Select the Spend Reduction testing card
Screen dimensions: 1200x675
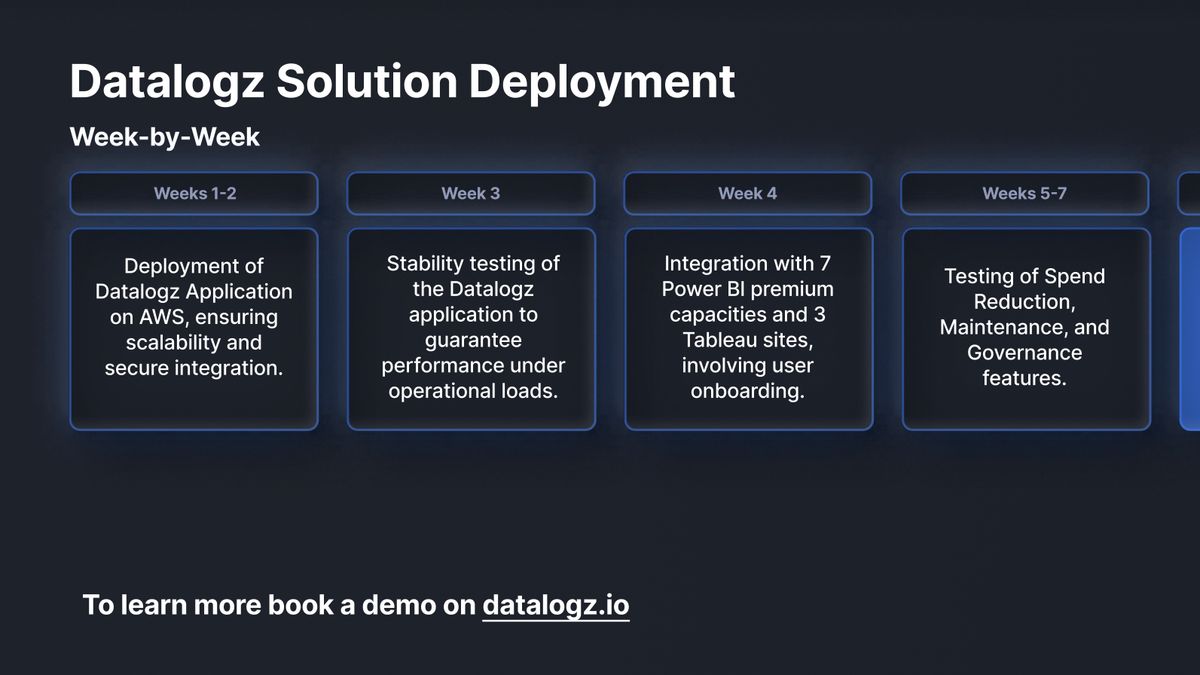click(x=1024, y=328)
